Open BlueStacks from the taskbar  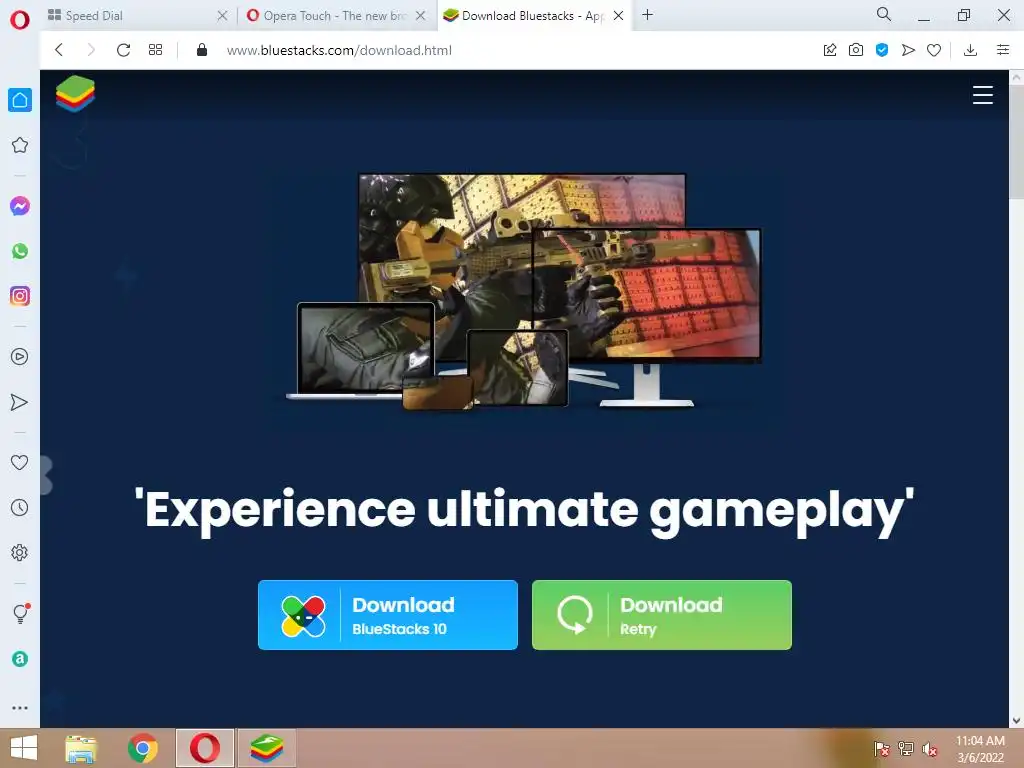266,748
